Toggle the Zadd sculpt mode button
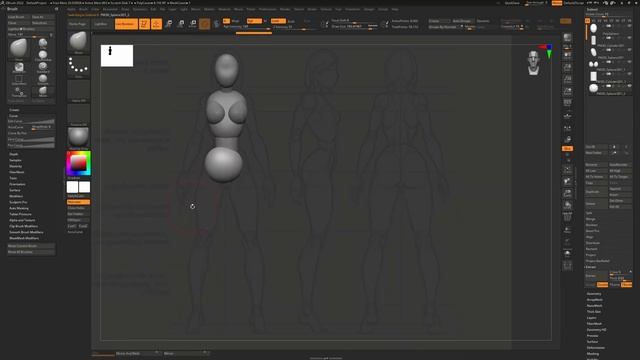 (278, 21)
